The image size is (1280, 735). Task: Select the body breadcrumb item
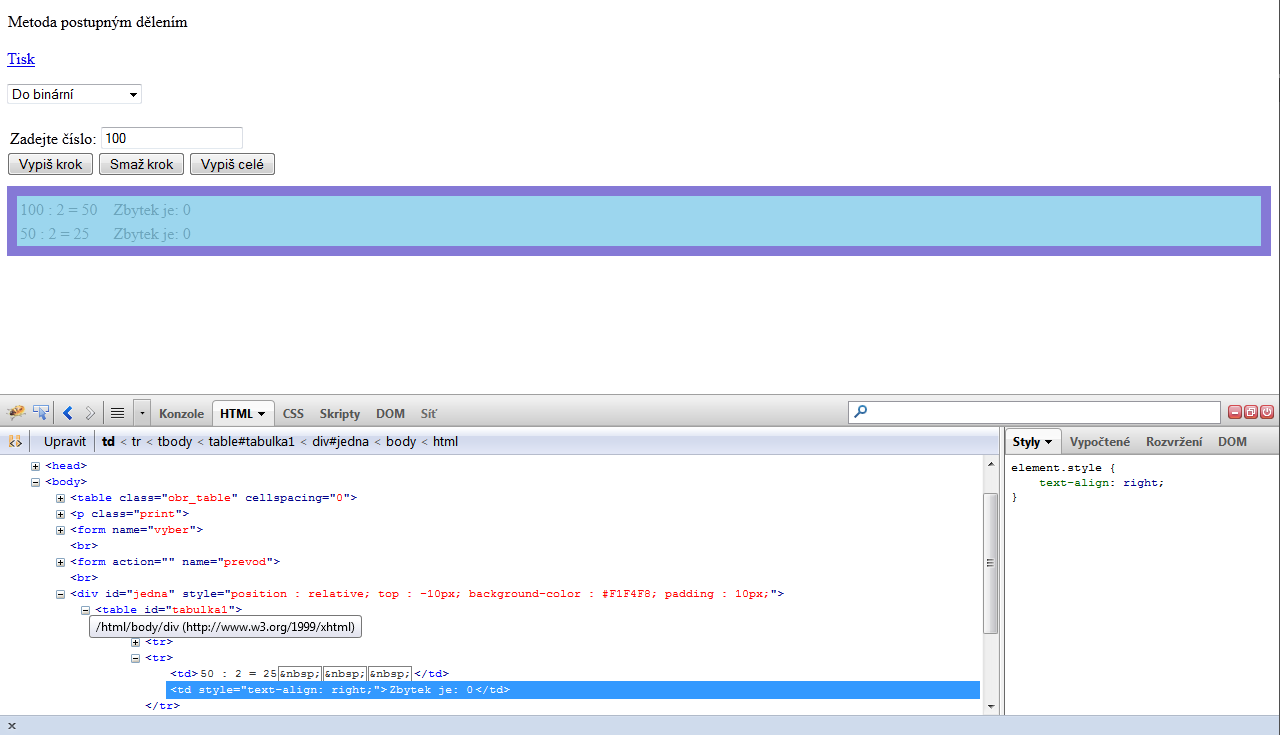pos(402,441)
